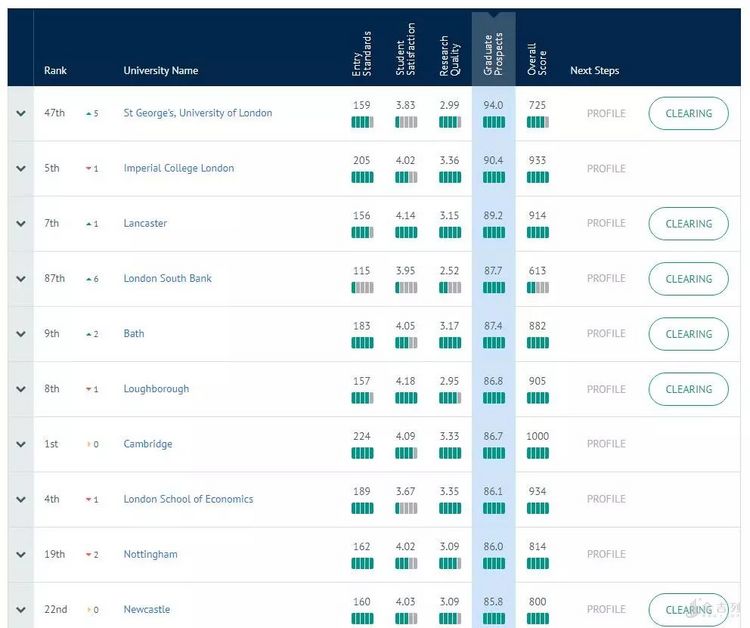The width and height of the screenshot is (750, 628).
Task: Expand the Imperial College London row chevron
Action: click(x=20, y=169)
